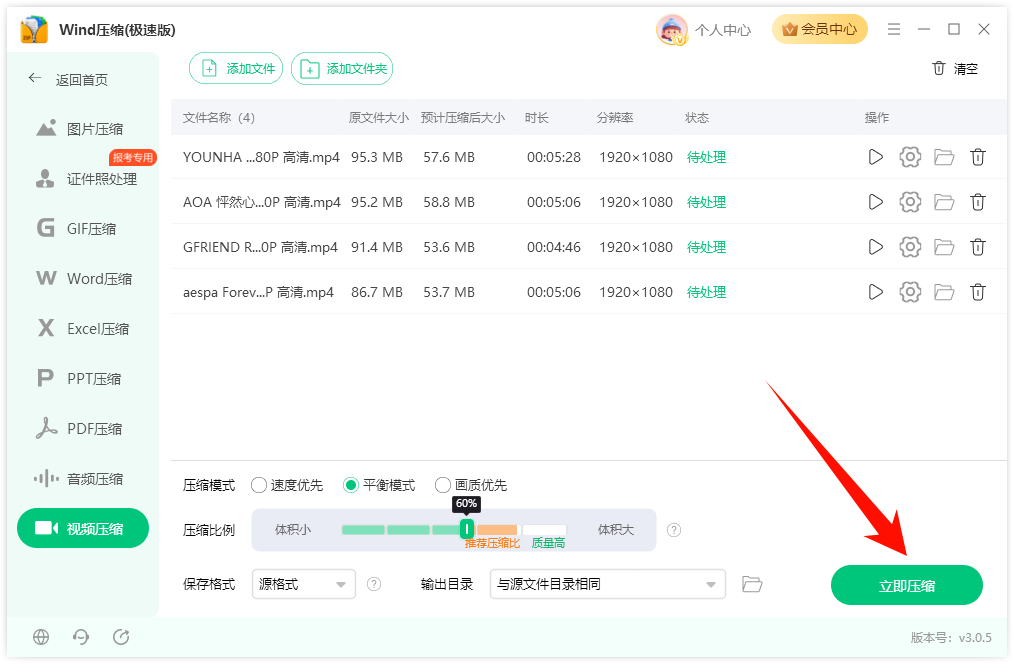1014x664 pixels.
Task: Play preview of YOUNHA video file
Action: click(876, 157)
